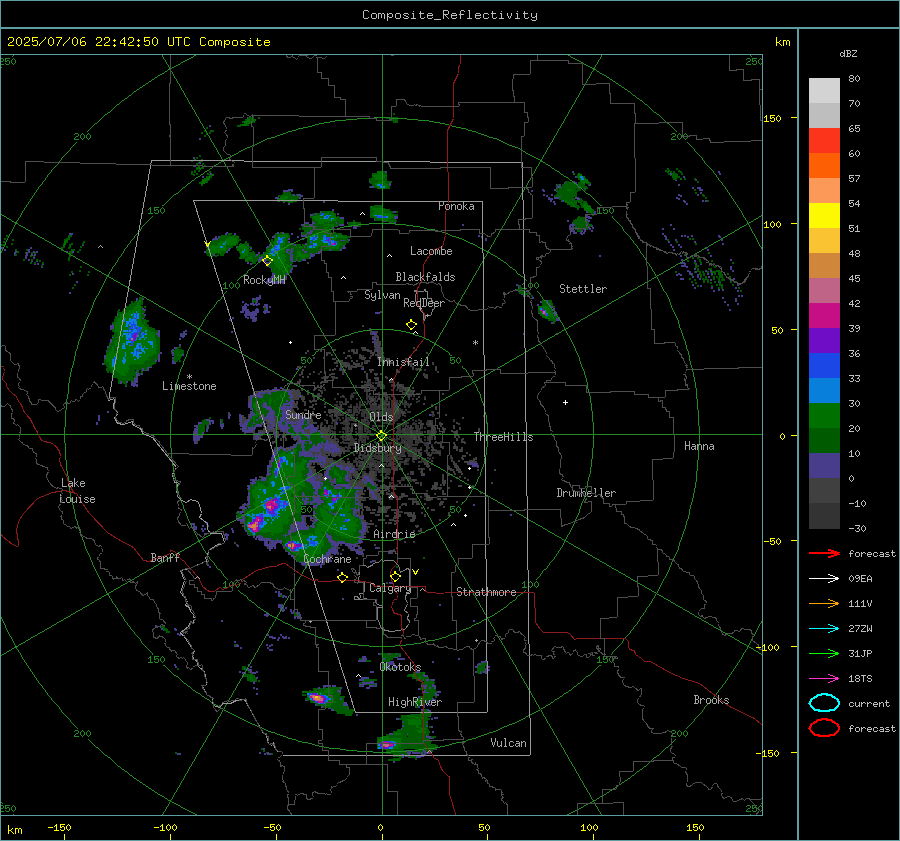The image size is (900, 841).
Task: Click the Lake Louise label
Action: [77, 491]
